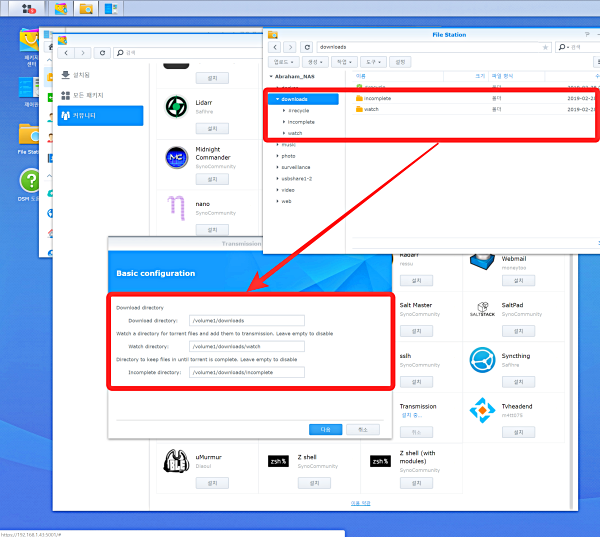Click the File Station path field showing downloads
This screenshot has width=600, height=537.
429,47
